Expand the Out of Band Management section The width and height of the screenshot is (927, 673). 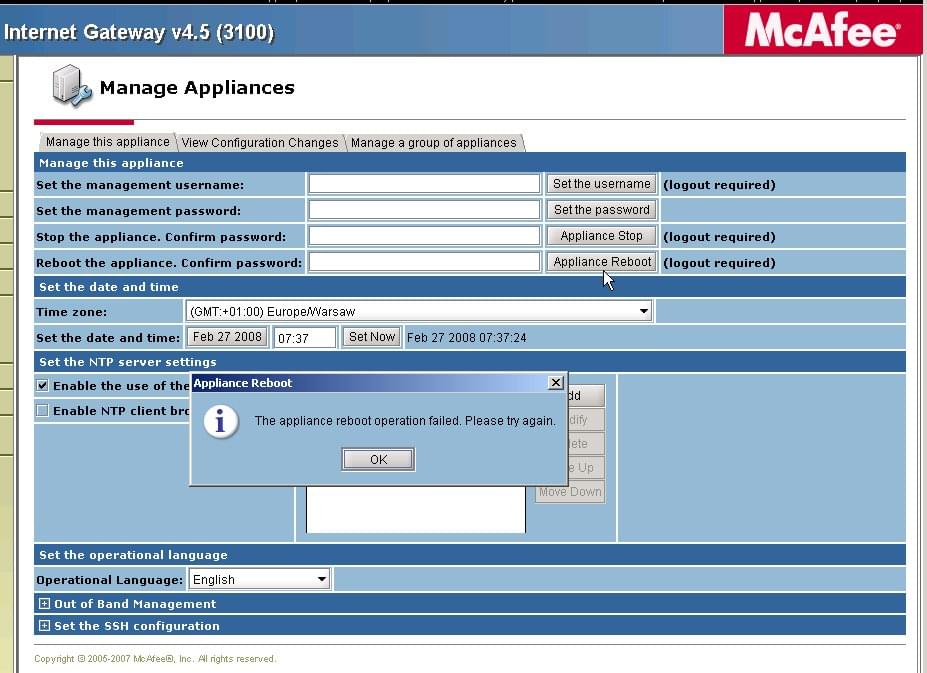click(44, 603)
